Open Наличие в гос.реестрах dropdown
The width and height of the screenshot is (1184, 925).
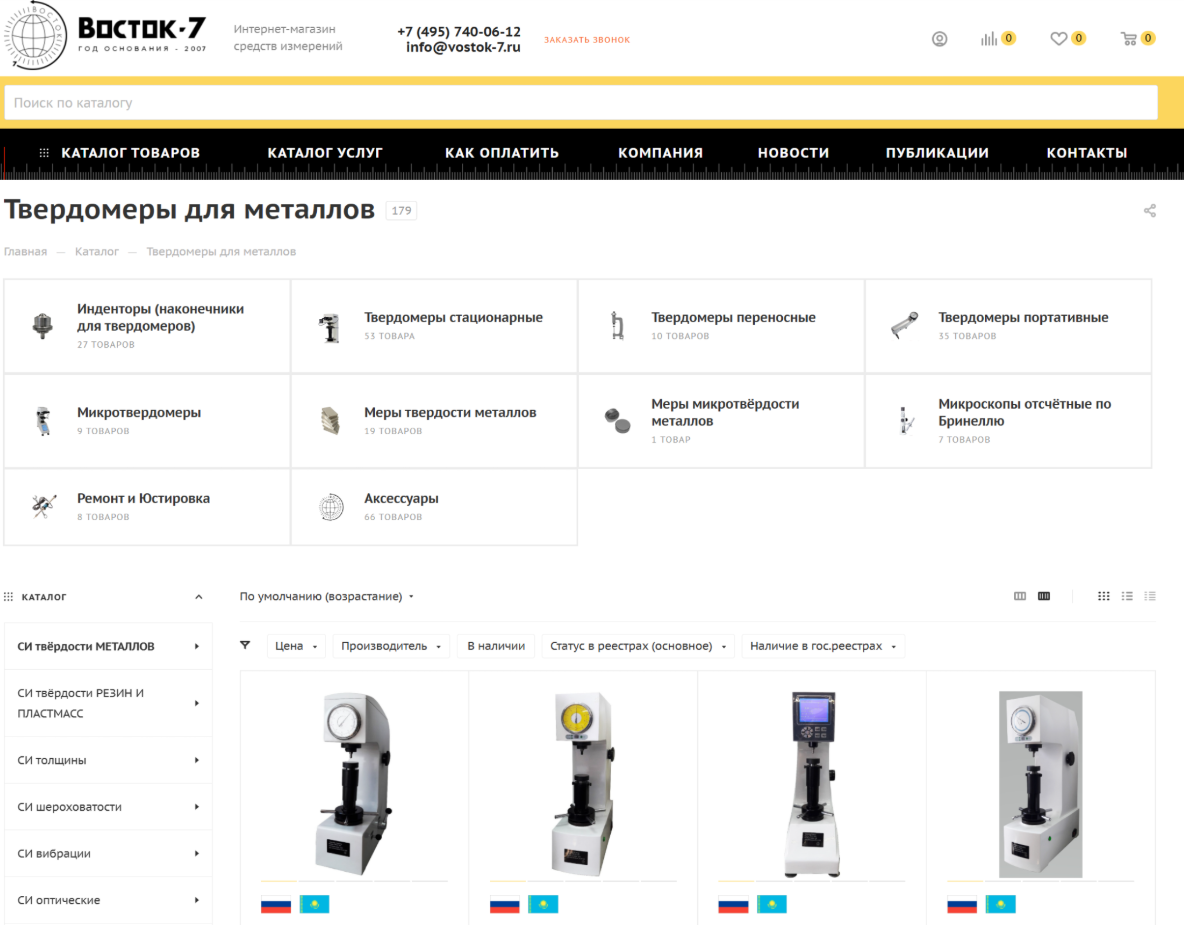pyautogui.click(x=823, y=646)
